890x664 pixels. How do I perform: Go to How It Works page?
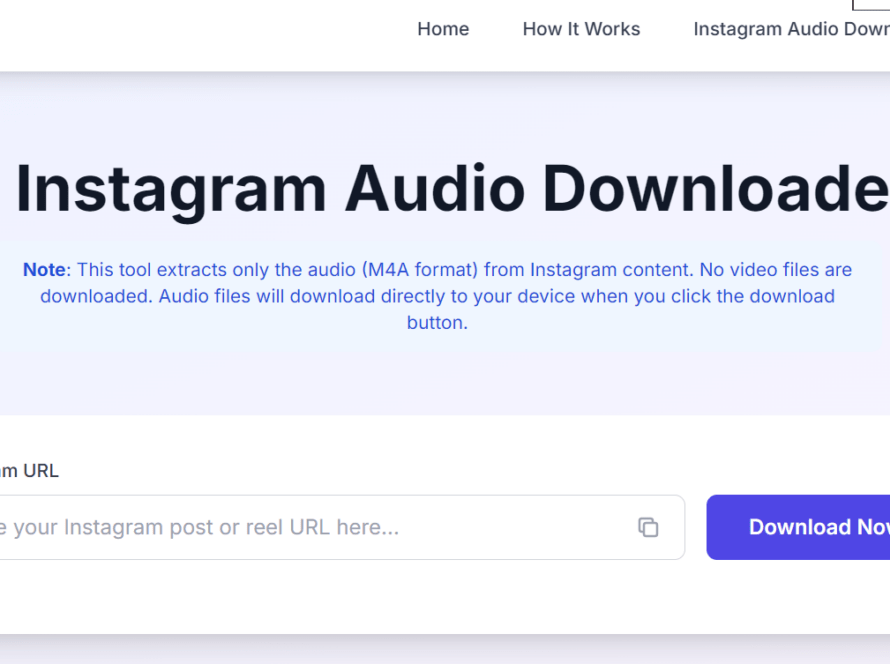point(581,29)
